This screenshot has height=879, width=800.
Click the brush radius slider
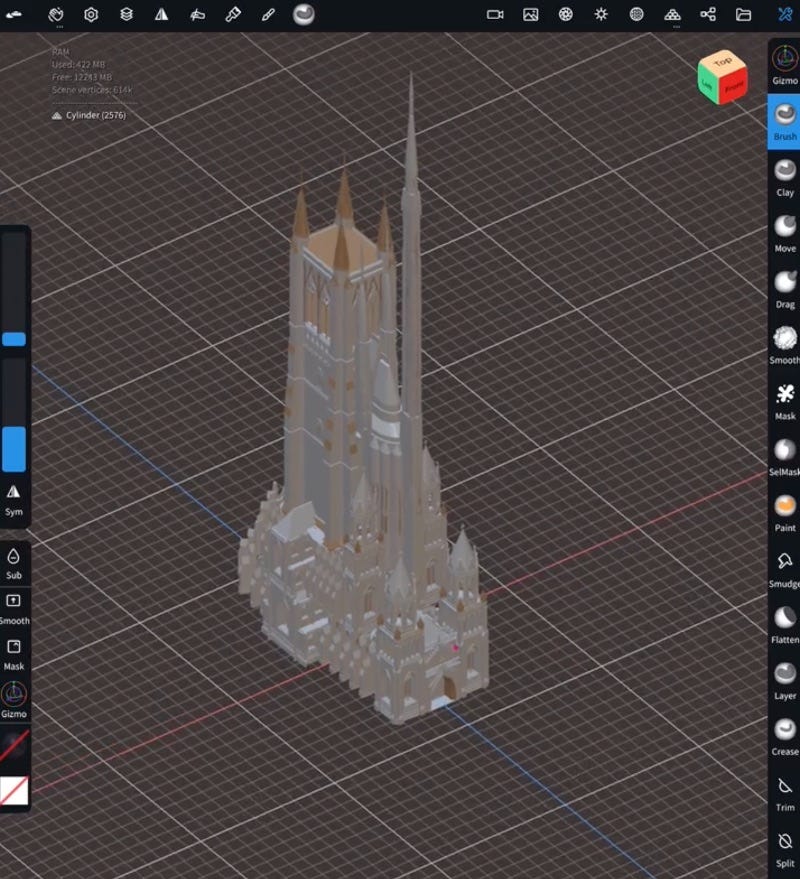[13, 289]
